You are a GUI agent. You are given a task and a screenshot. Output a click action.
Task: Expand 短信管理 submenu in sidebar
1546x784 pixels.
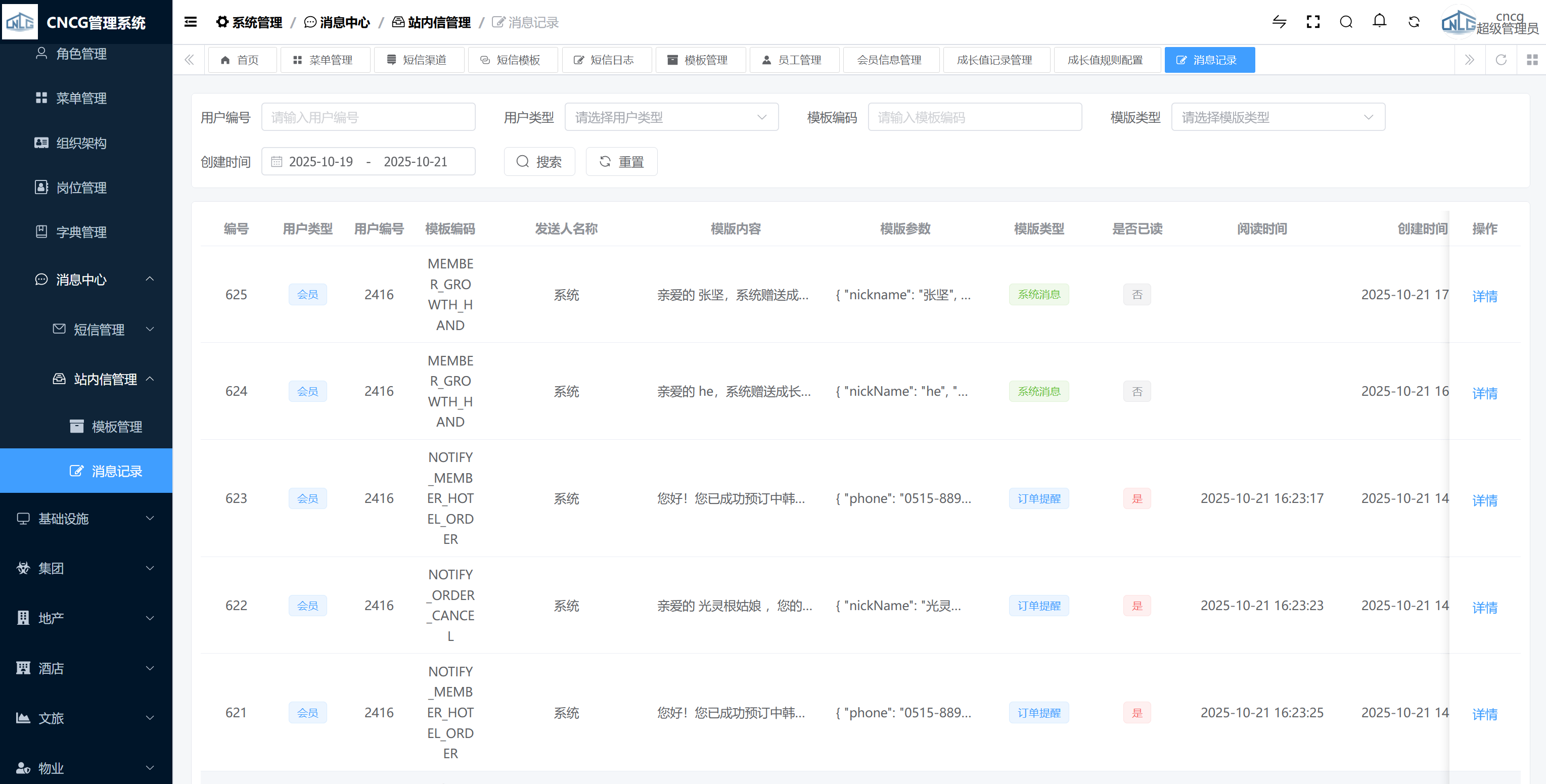(99, 329)
